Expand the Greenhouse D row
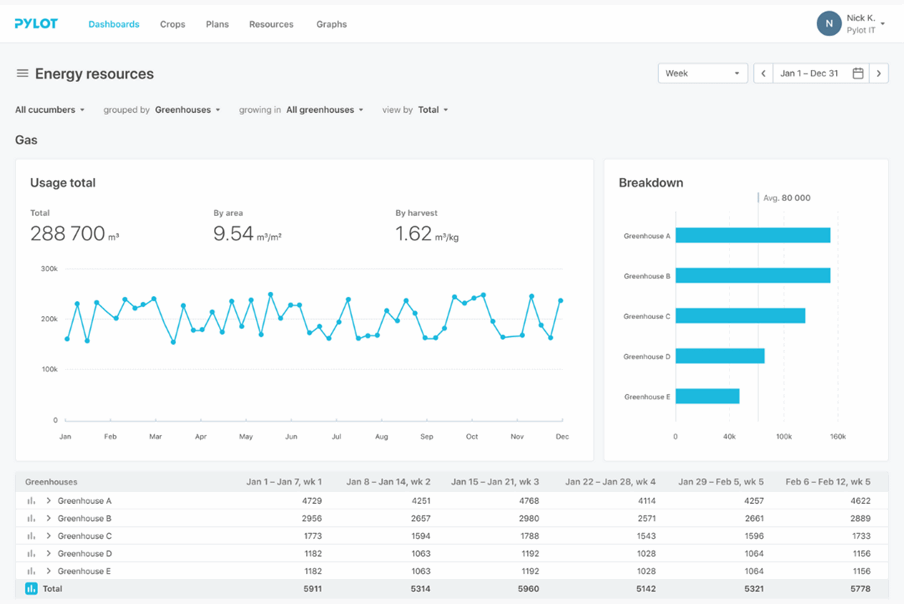 [48, 554]
